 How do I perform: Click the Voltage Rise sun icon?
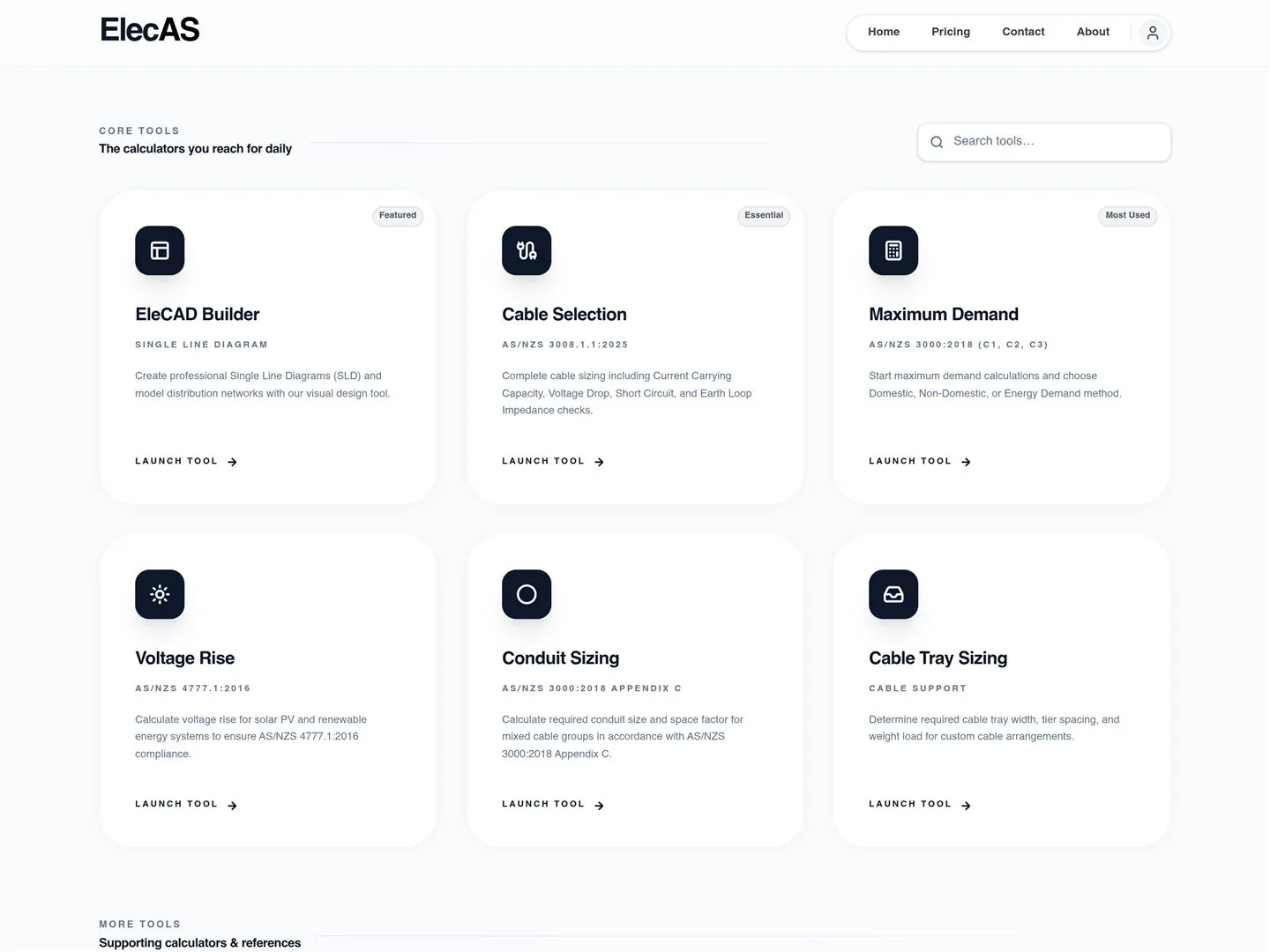[x=160, y=594]
